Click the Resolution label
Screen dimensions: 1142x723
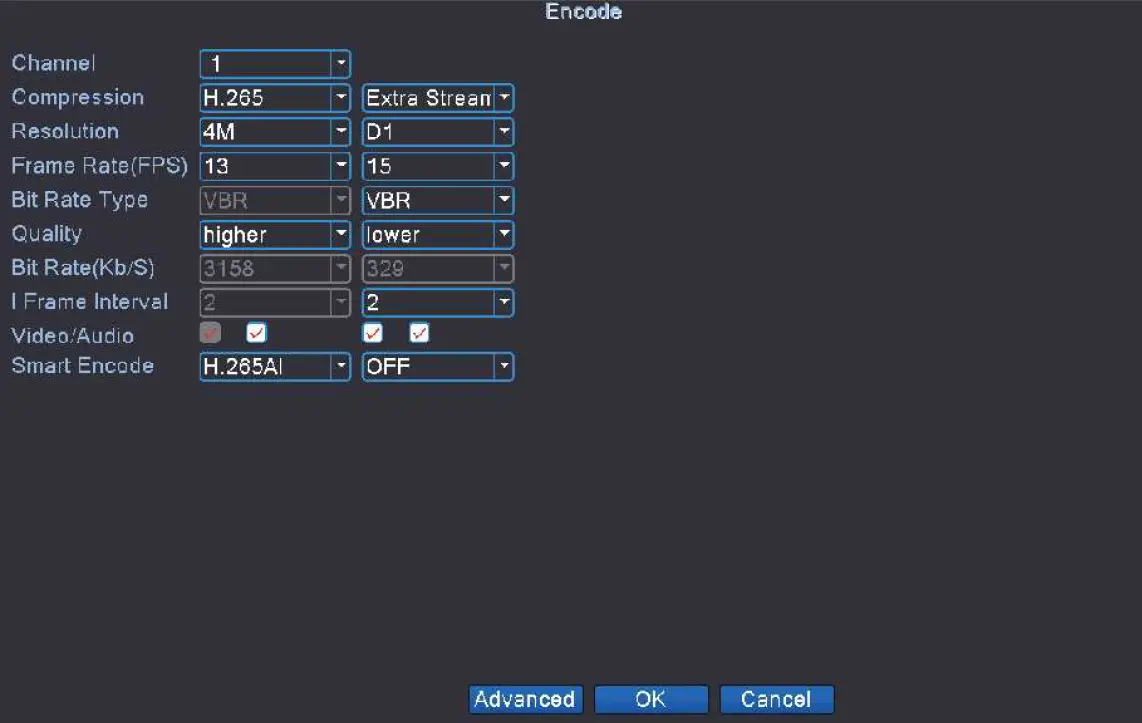[x=65, y=132]
